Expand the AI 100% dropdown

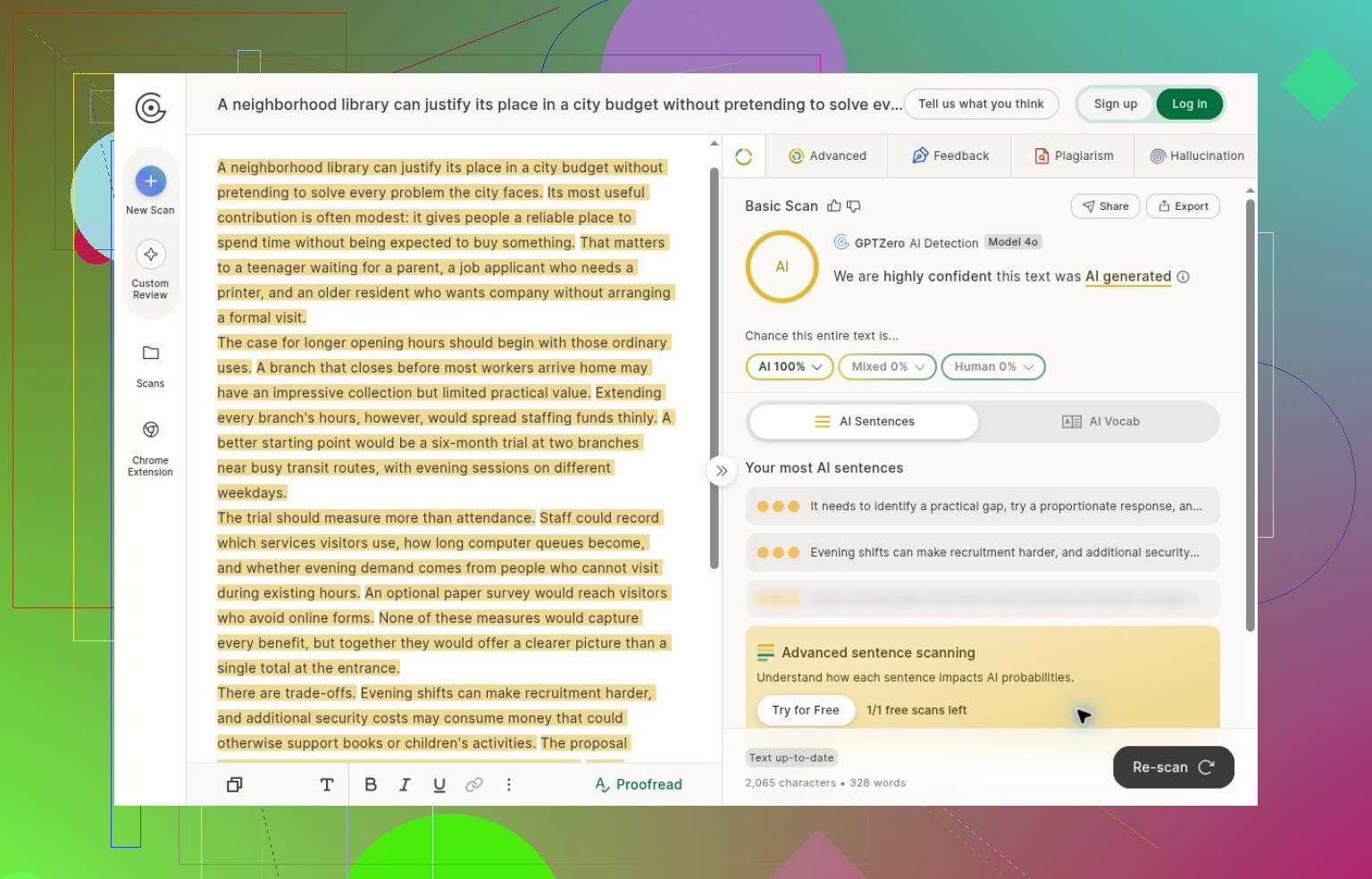point(790,367)
